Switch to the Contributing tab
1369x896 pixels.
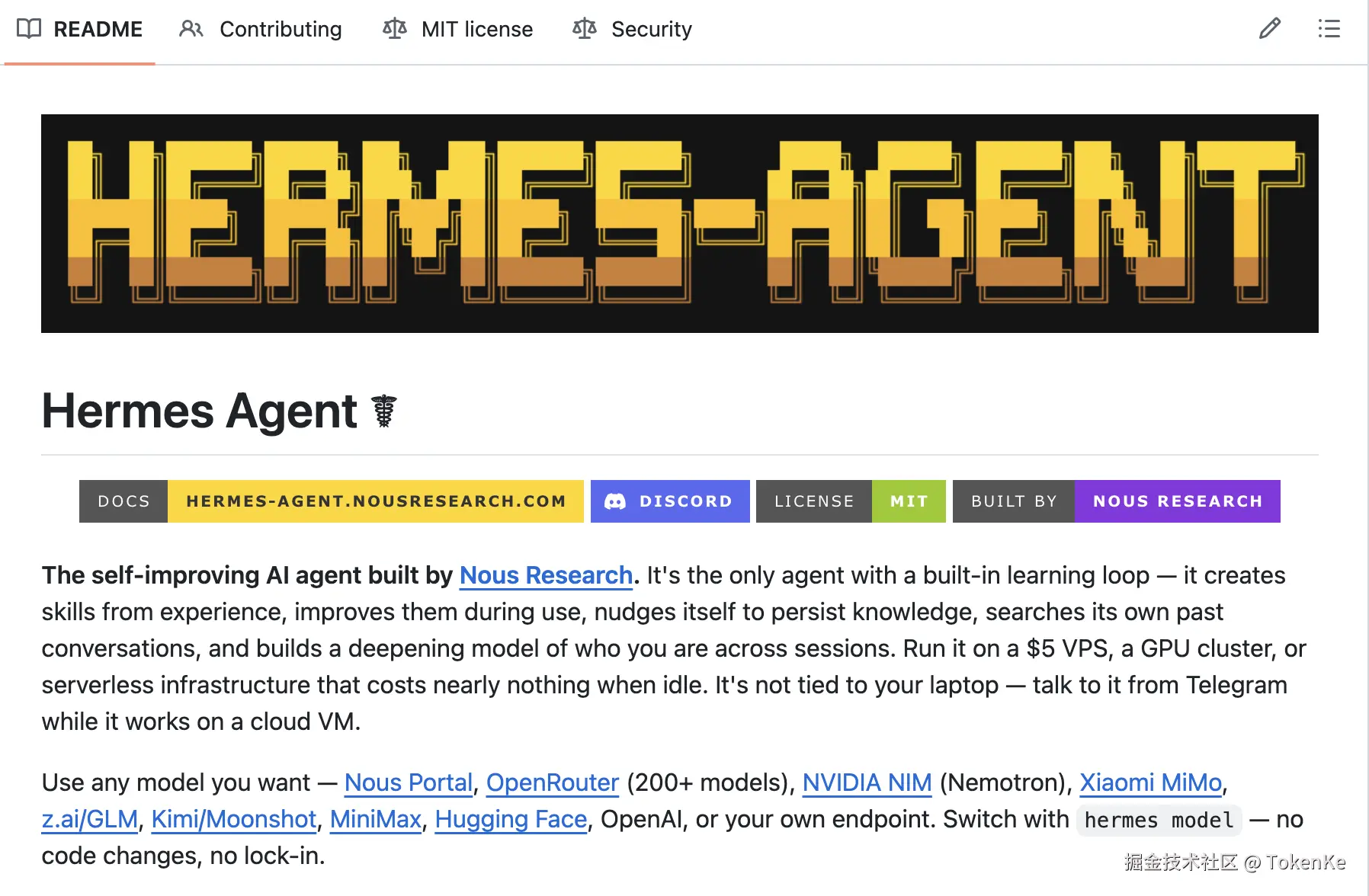pos(261,29)
